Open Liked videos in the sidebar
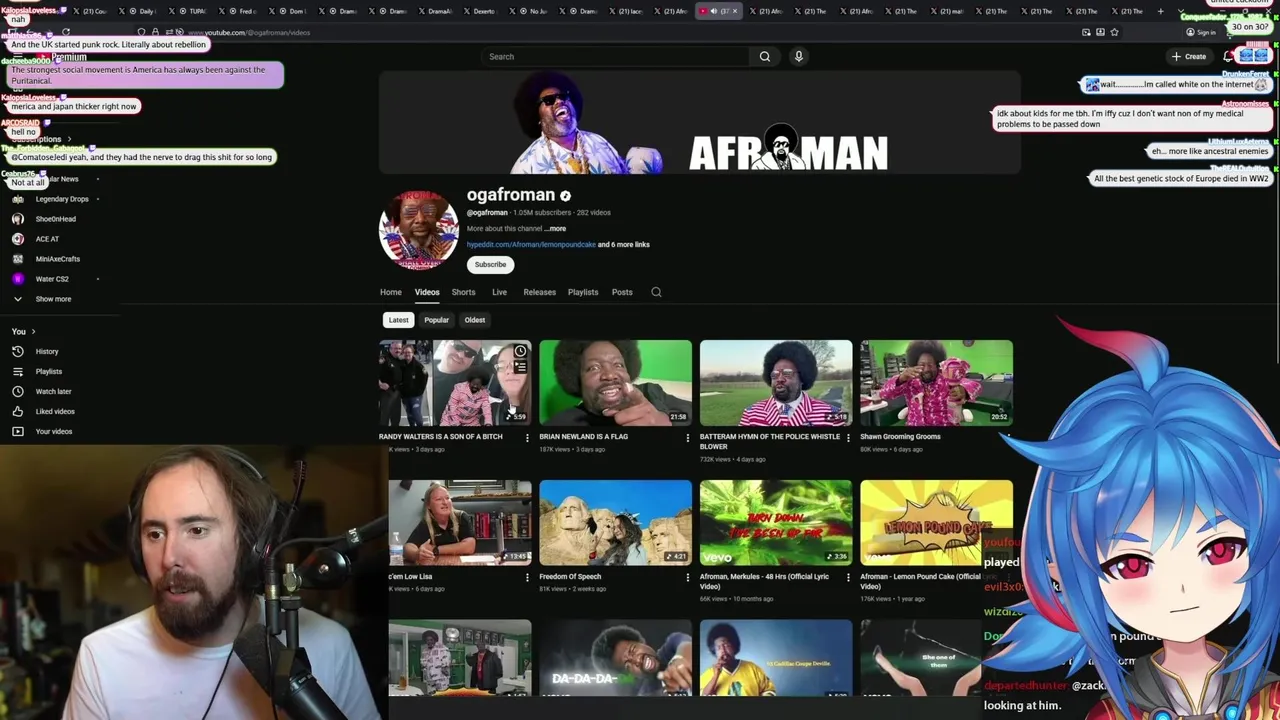This screenshot has width=1280, height=720. point(54,411)
